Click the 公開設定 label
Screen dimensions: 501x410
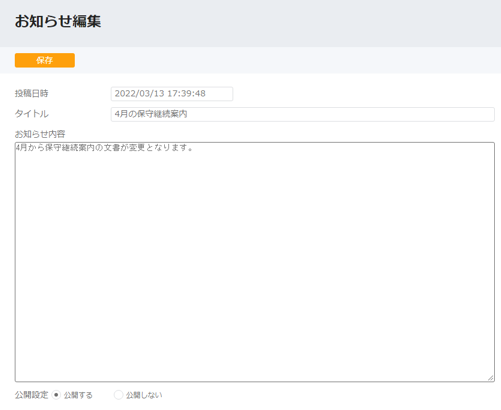coord(32,395)
